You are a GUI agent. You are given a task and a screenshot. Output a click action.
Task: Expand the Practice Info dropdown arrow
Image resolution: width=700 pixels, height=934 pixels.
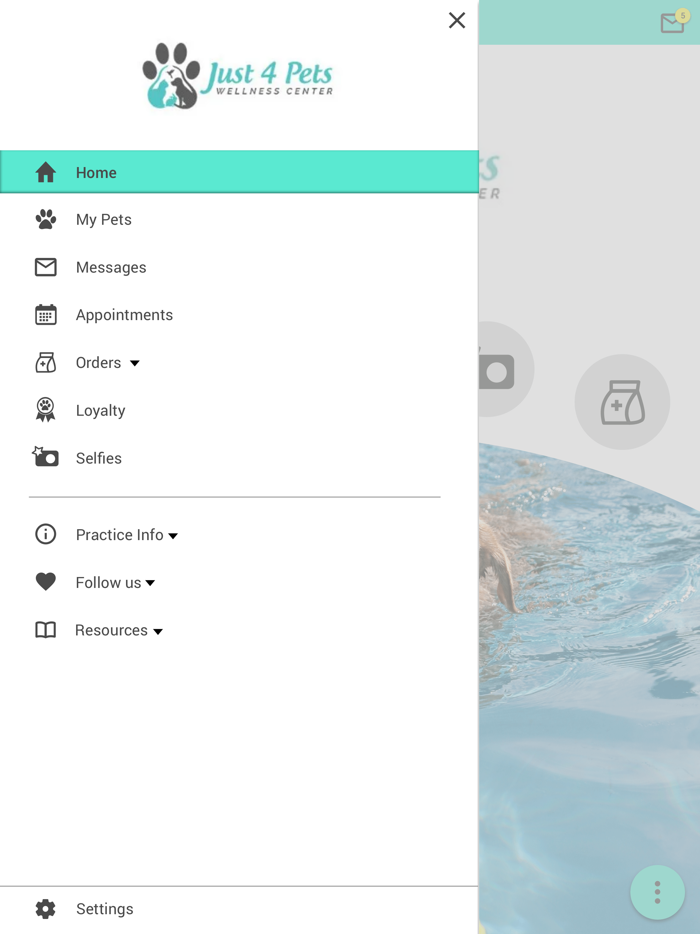[173, 536]
